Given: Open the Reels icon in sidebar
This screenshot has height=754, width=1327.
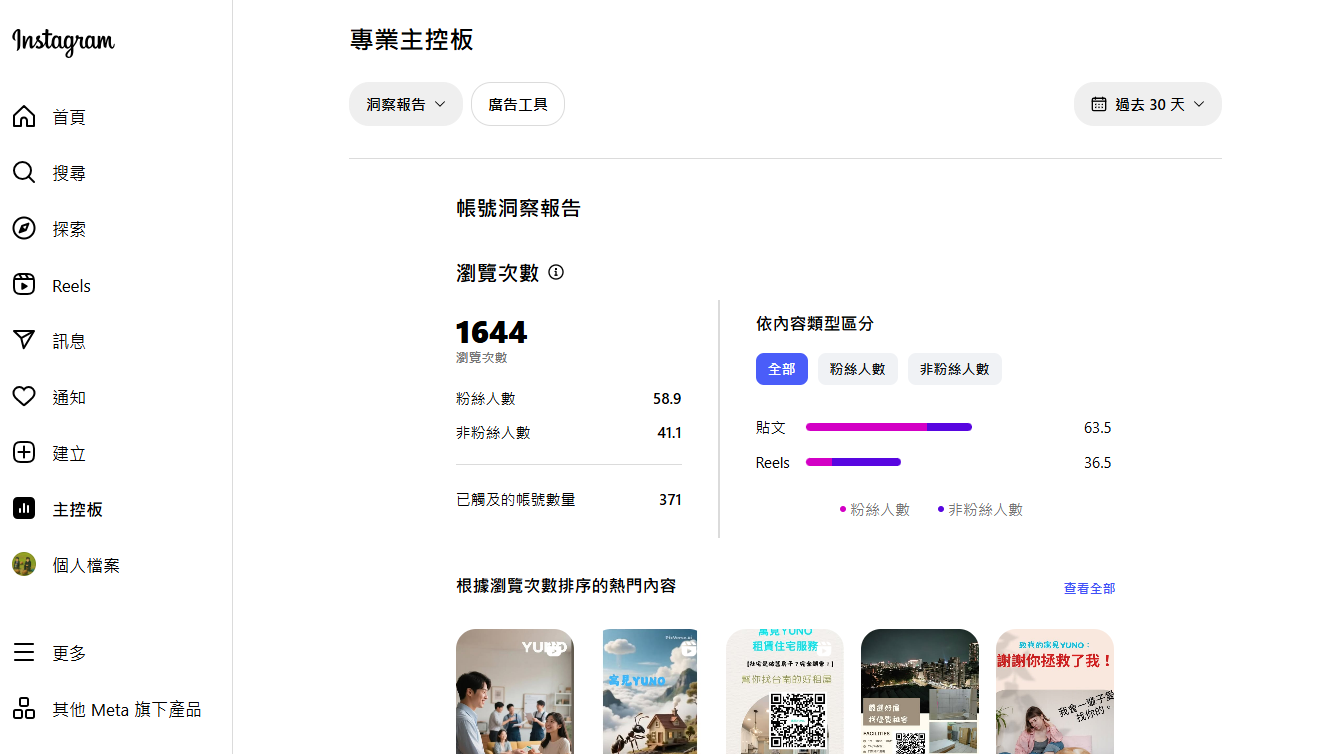Looking at the screenshot, I should coord(24,285).
